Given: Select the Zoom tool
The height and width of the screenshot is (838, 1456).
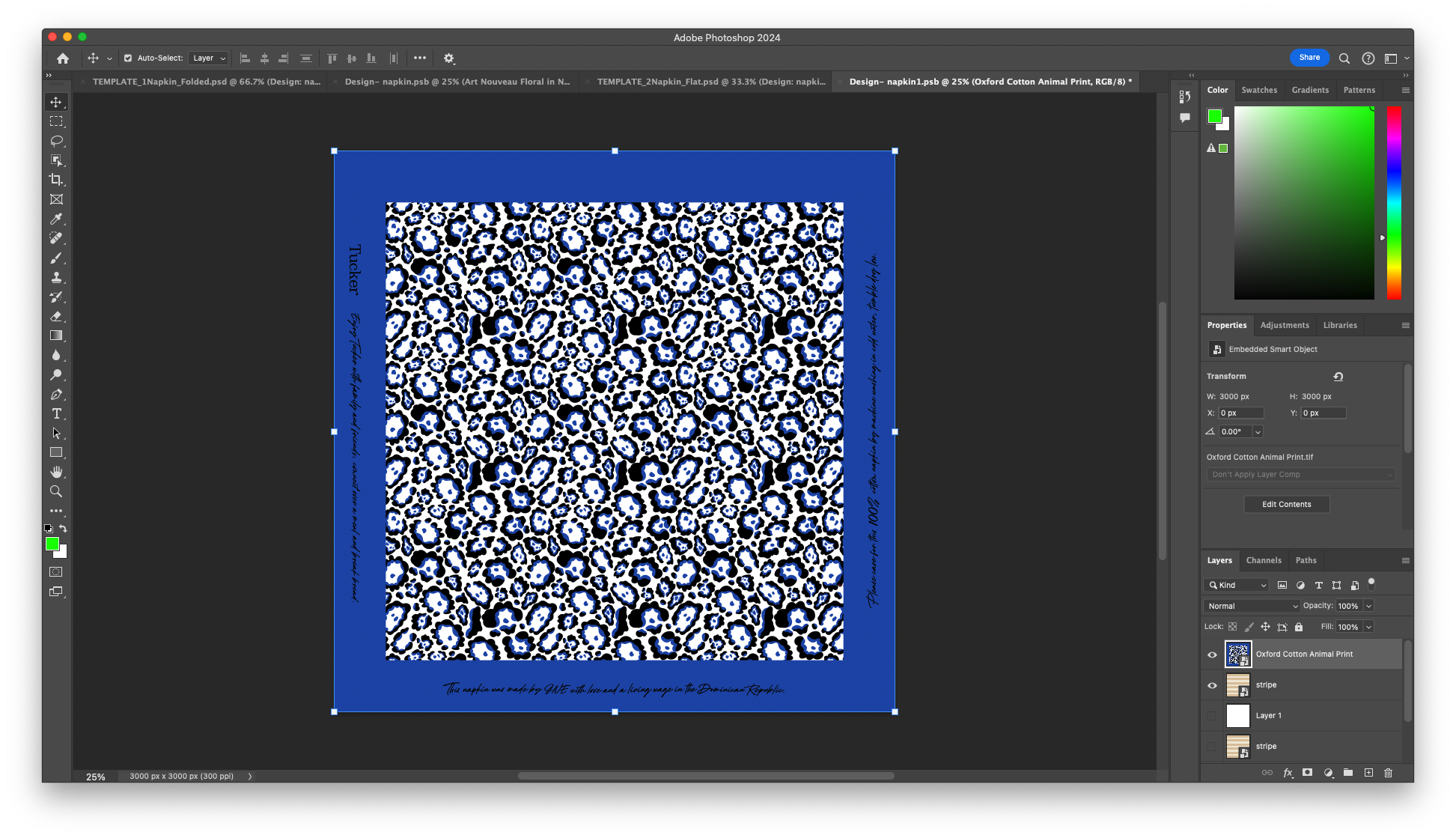Looking at the screenshot, I should click(x=57, y=491).
